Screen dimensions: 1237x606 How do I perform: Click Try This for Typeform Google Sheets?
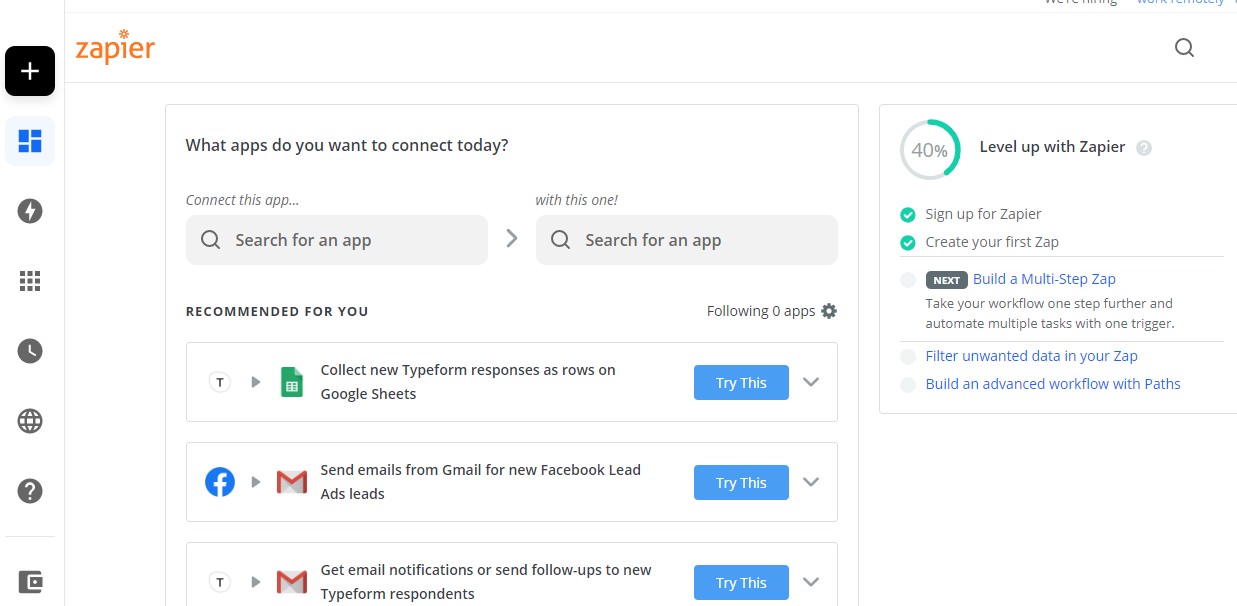[741, 383]
